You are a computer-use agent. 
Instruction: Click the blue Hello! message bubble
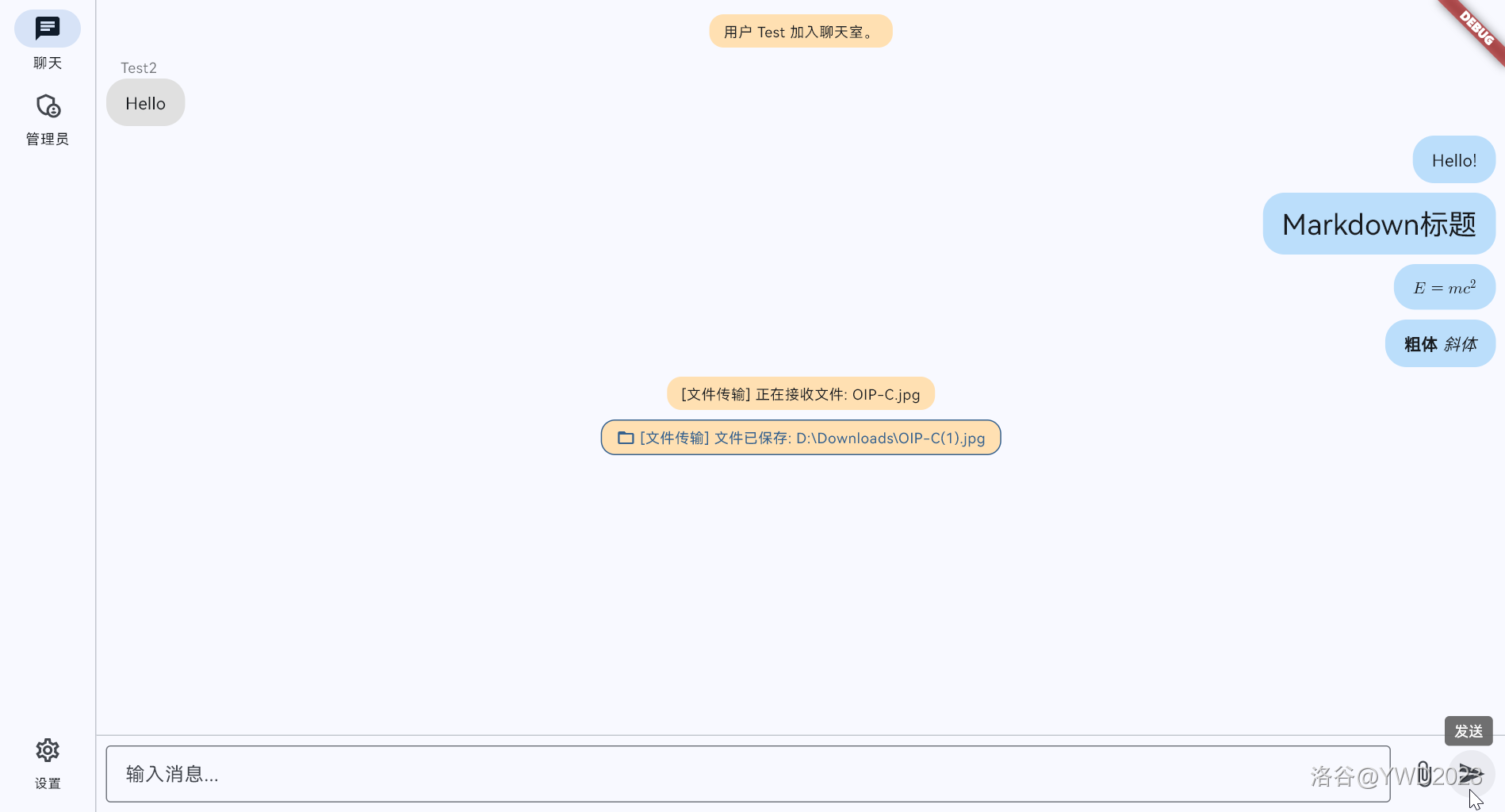[x=1454, y=160]
